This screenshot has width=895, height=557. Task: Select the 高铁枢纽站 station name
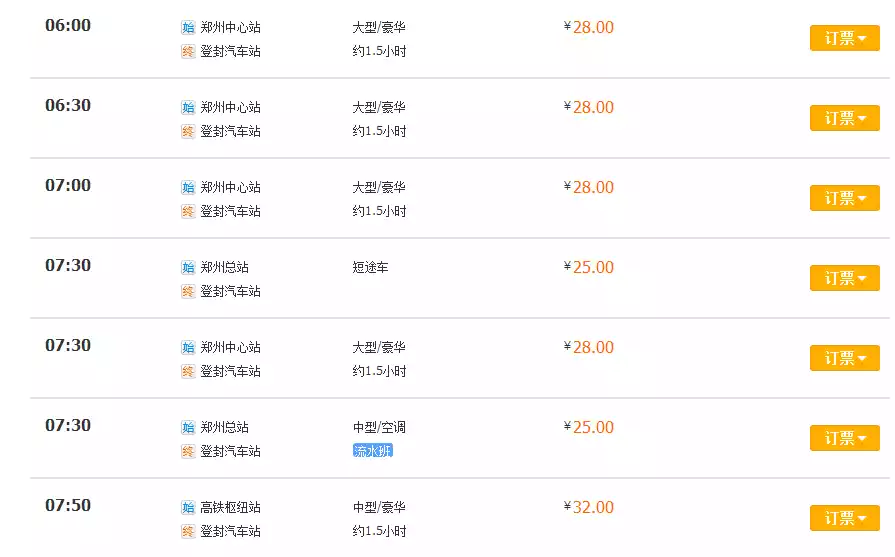pos(230,507)
